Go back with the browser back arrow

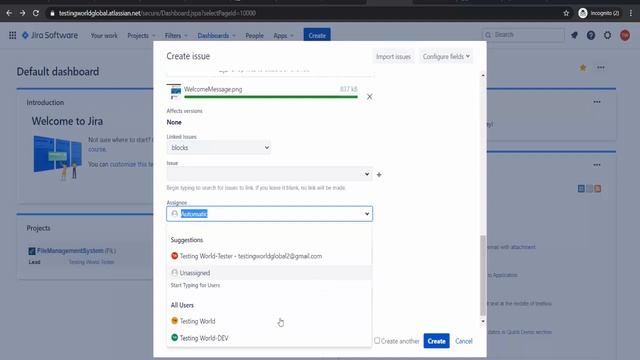(x=9, y=13)
